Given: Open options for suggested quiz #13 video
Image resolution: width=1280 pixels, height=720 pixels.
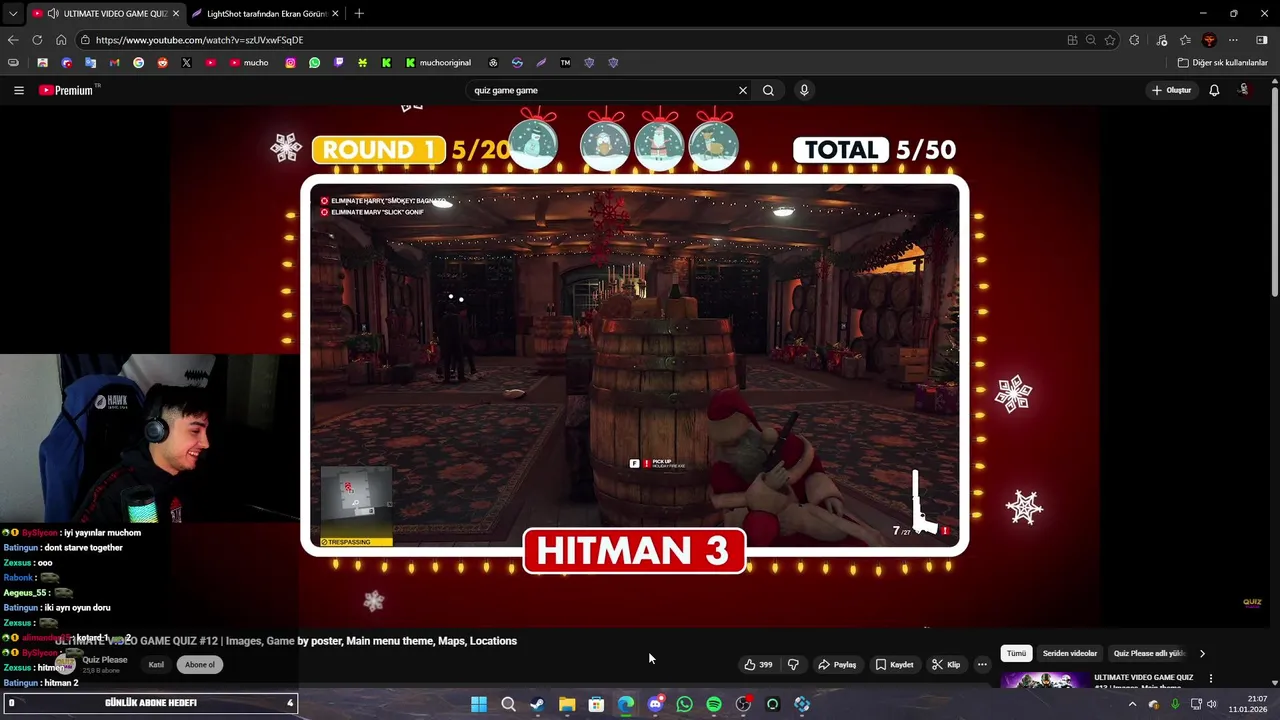Looking at the screenshot, I should point(1211,678).
